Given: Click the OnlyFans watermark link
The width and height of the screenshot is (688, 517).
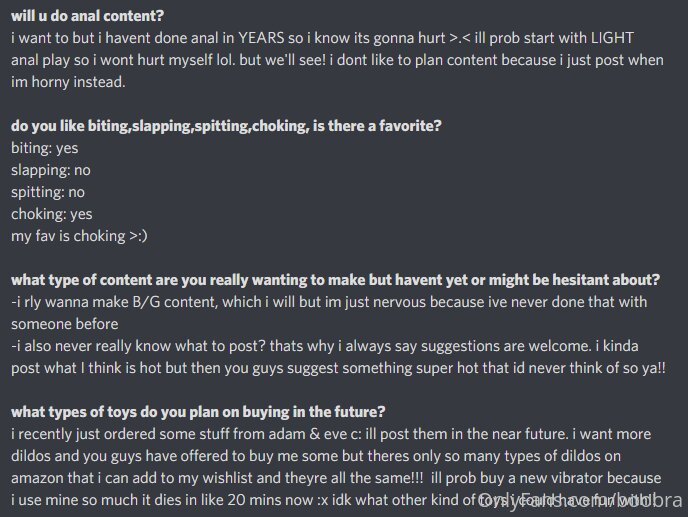Looking at the screenshot, I should [x=580, y=501].
